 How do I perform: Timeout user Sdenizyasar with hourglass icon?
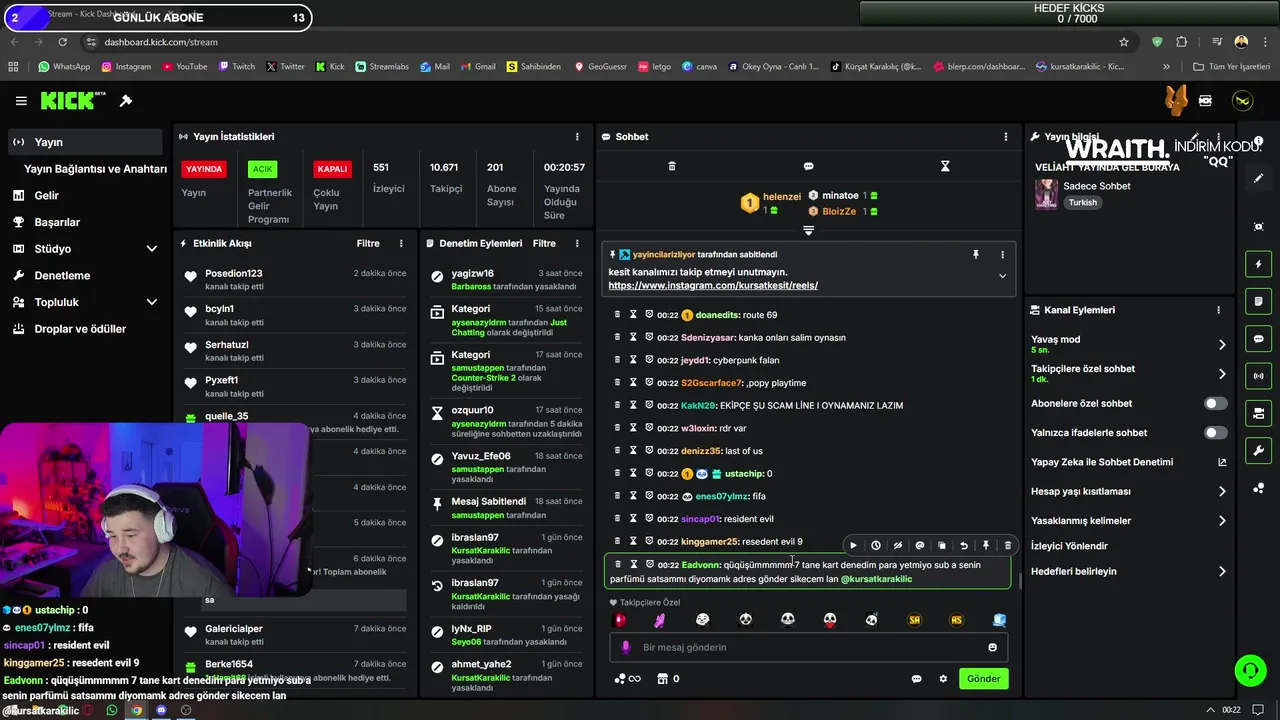[x=633, y=338]
